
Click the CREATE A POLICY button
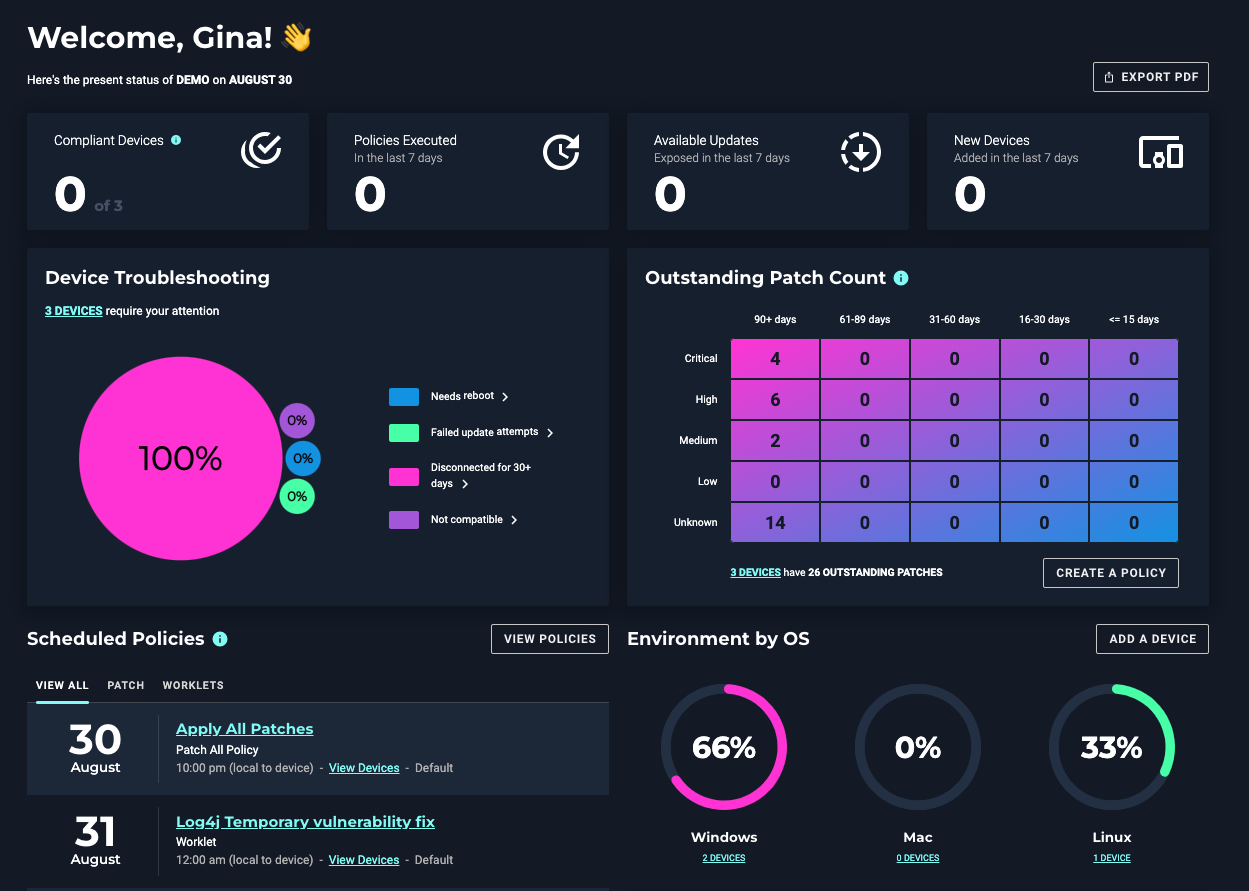(x=1110, y=572)
